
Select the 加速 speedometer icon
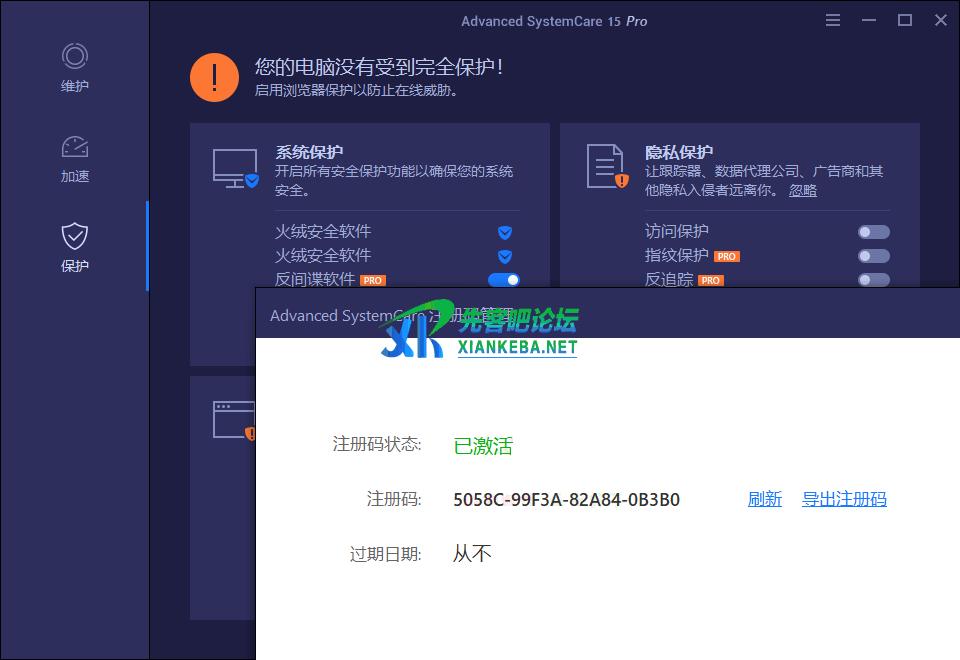coord(74,147)
